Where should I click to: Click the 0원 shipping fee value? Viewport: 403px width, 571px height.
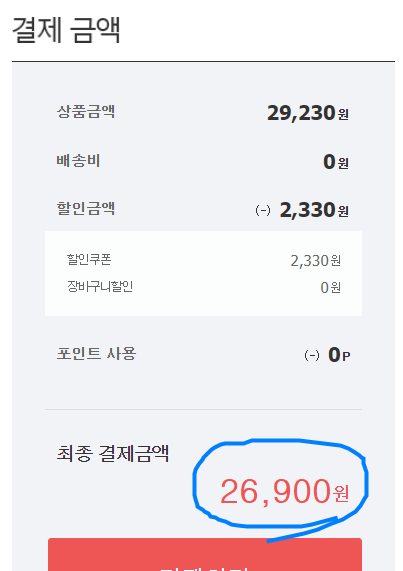click(336, 162)
